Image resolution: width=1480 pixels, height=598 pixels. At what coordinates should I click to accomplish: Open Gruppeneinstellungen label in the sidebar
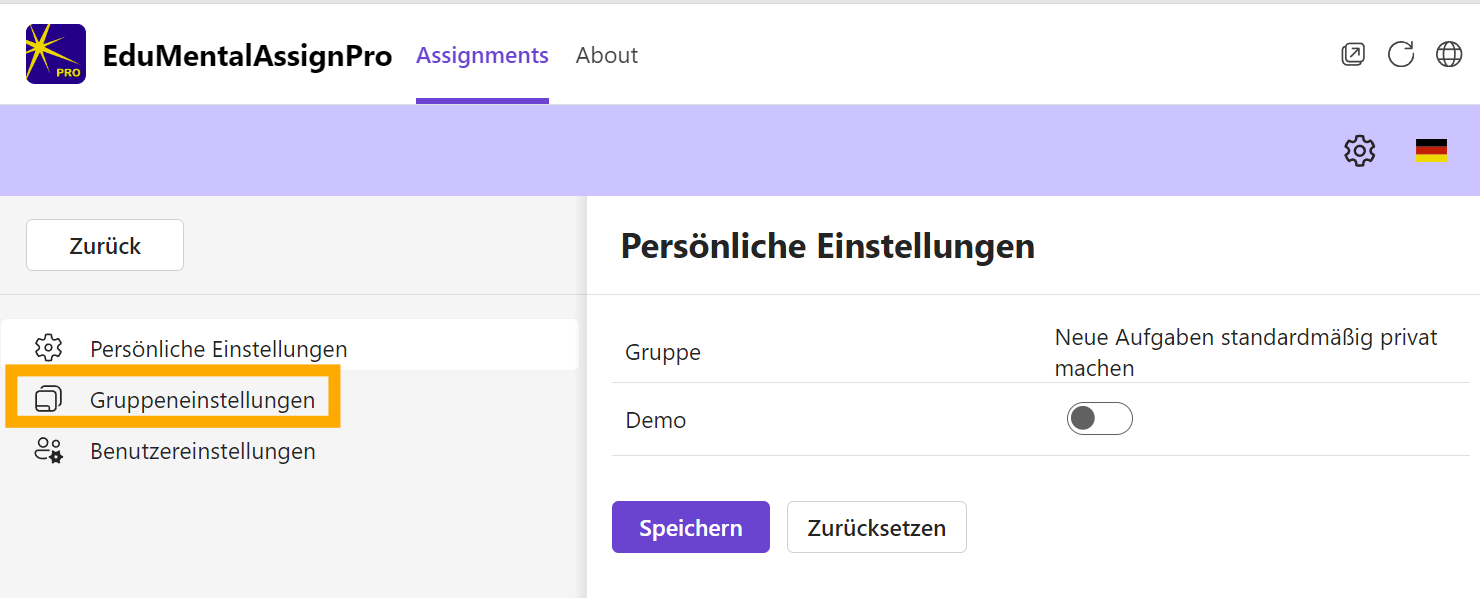202,400
